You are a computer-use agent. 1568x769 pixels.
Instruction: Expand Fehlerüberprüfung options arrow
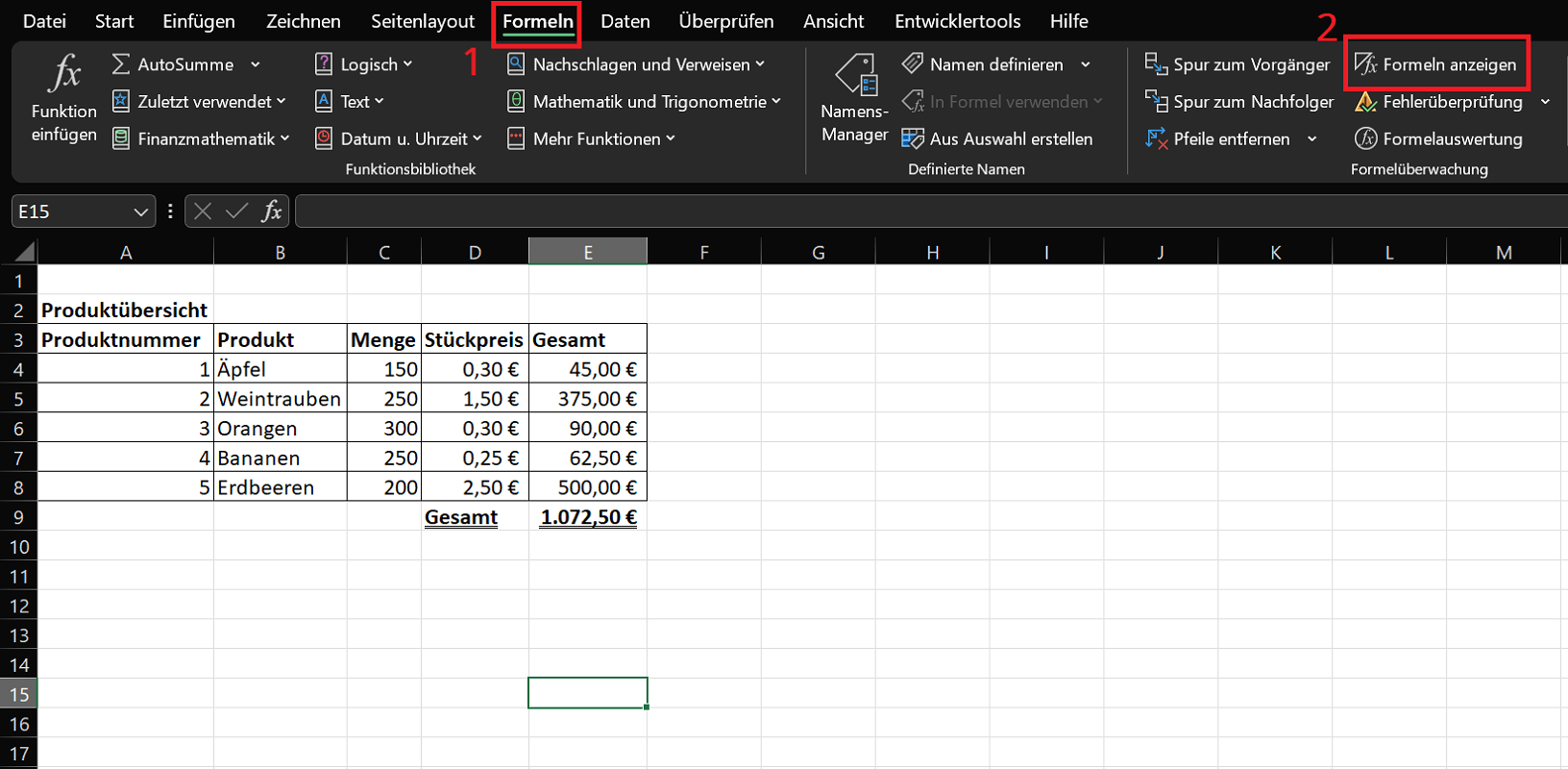coord(1545,101)
